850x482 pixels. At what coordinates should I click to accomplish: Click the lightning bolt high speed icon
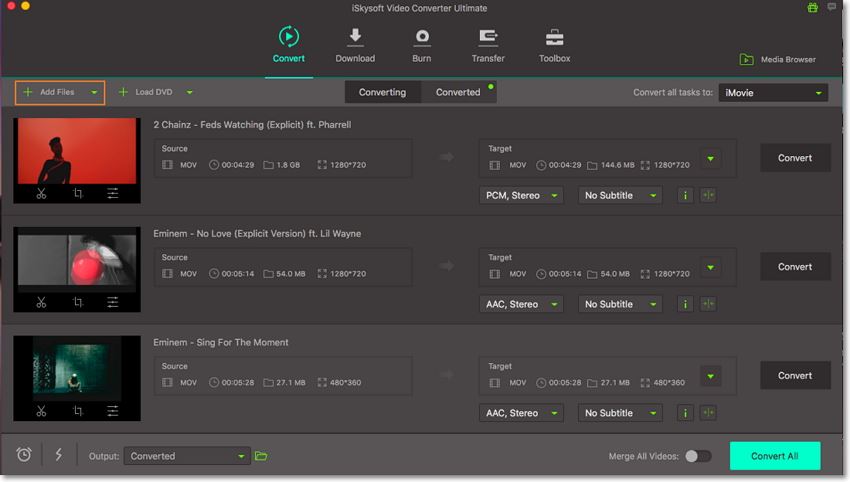point(58,455)
